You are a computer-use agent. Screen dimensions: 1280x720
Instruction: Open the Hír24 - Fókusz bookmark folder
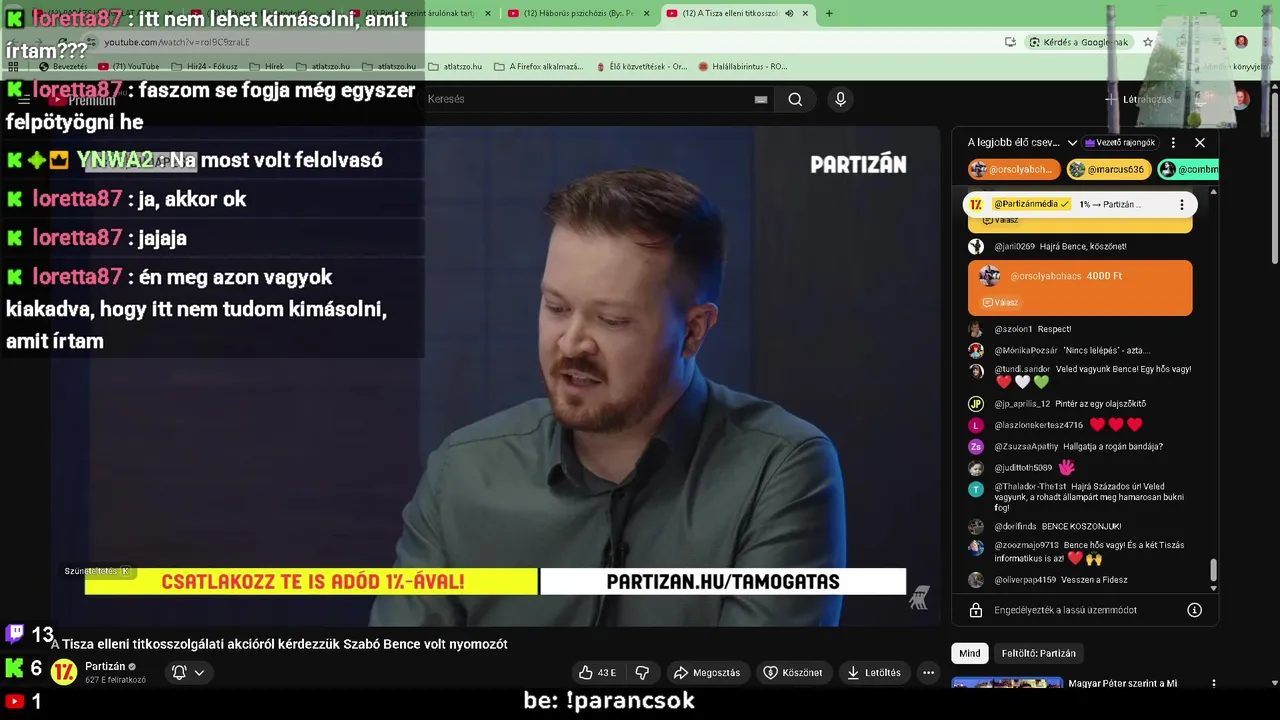(x=204, y=67)
